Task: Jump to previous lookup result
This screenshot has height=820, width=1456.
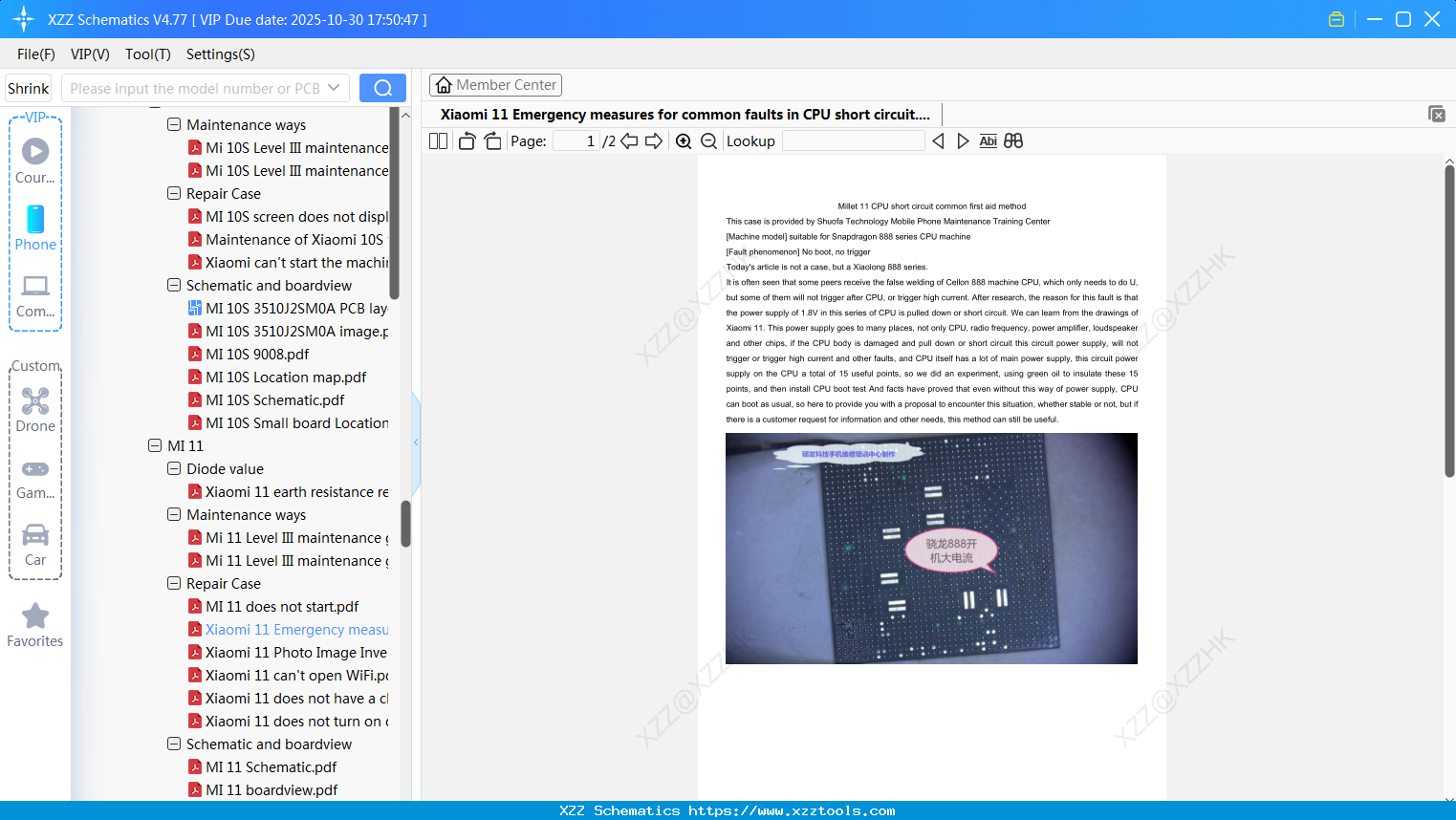Action: (938, 141)
